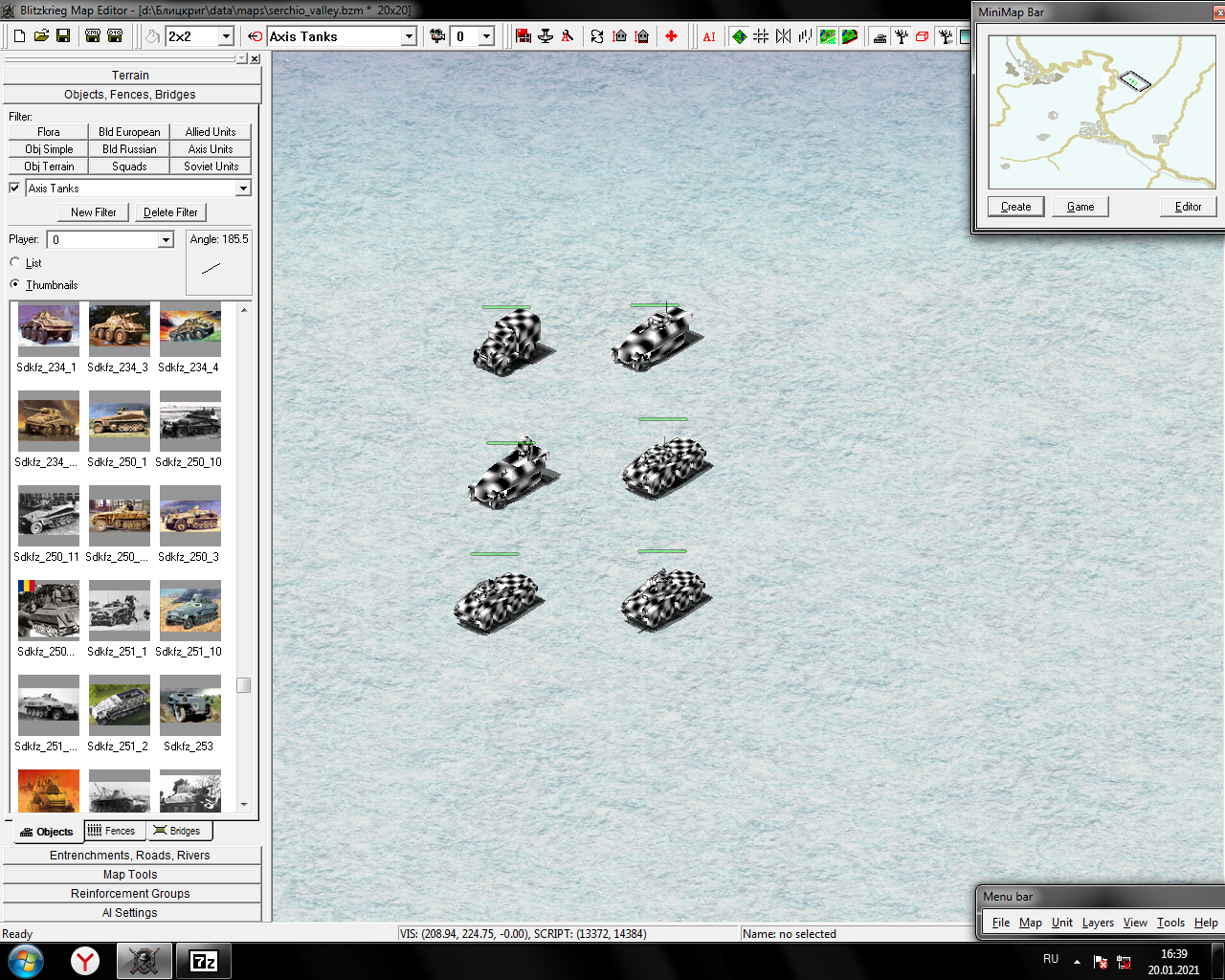Switch to the Bridges tab
This screenshot has height=980, width=1225.
pyautogui.click(x=178, y=831)
